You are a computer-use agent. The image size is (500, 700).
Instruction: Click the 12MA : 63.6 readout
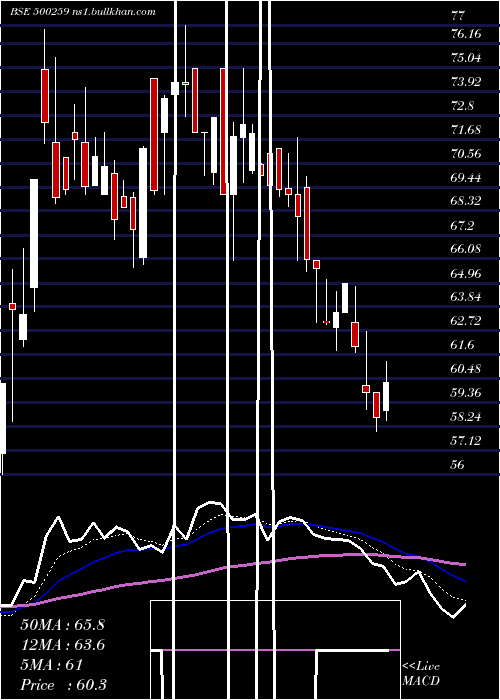(x=62, y=645)
